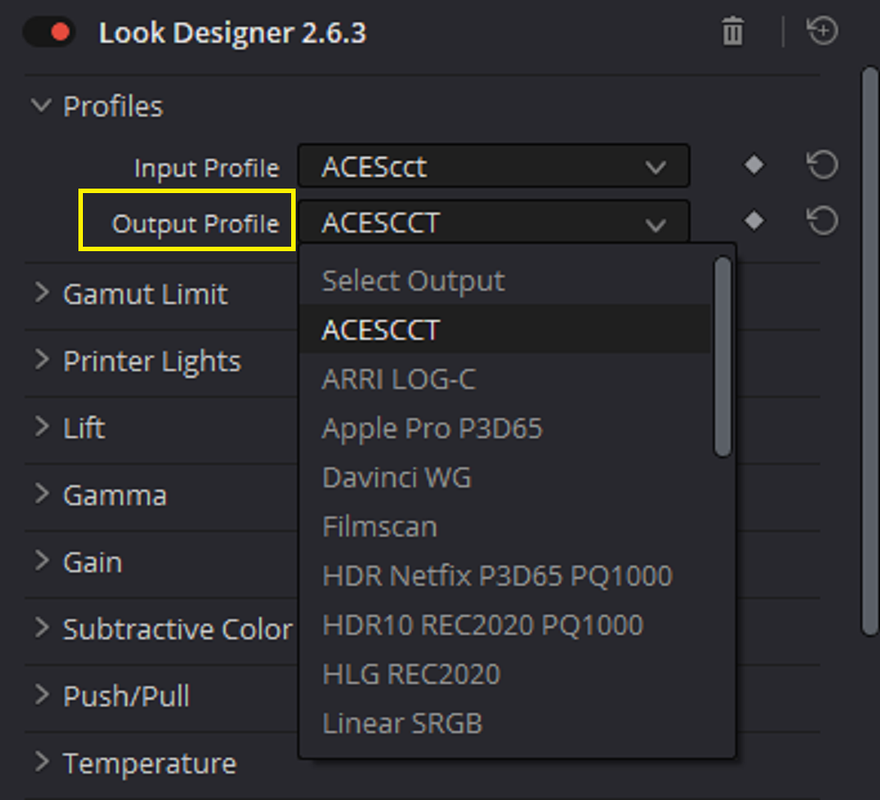Viewport: 880px width, 800px height.
Task: Reset the Output Profile value
Action: click(822, 221)
